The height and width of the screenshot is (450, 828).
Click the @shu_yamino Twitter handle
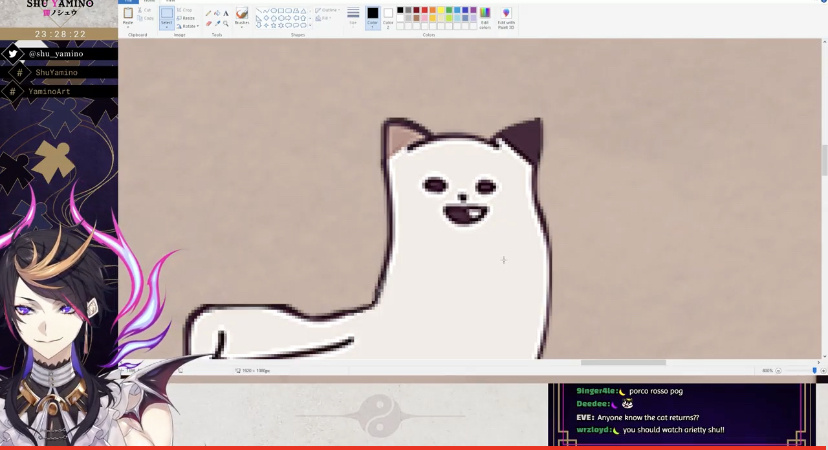[x=56, y=53]
